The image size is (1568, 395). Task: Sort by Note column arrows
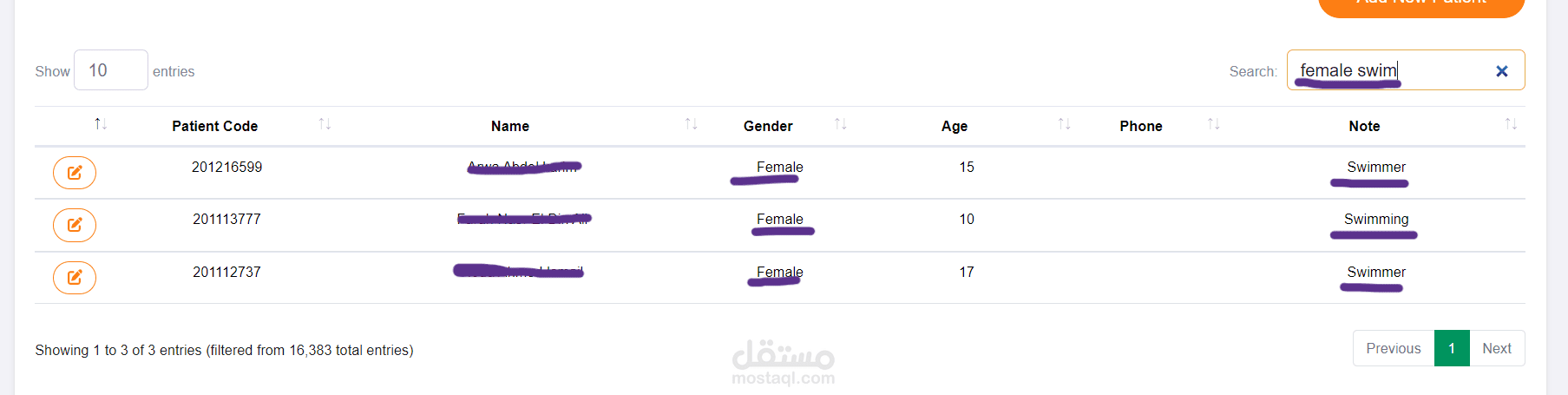(x=1510, y=125)
